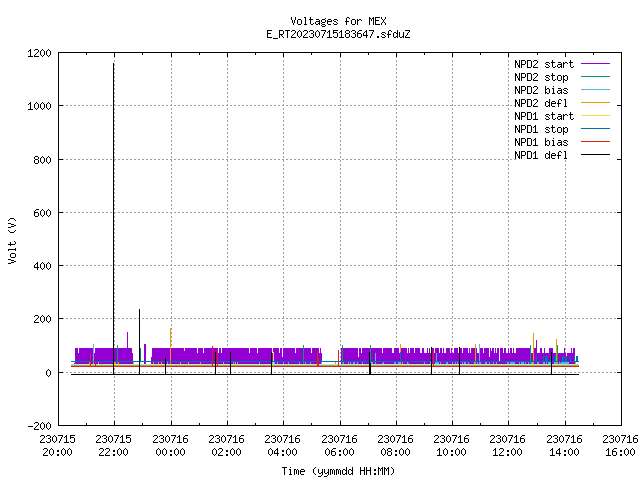Click the 400 y-axis tick value

coord(42,266)
